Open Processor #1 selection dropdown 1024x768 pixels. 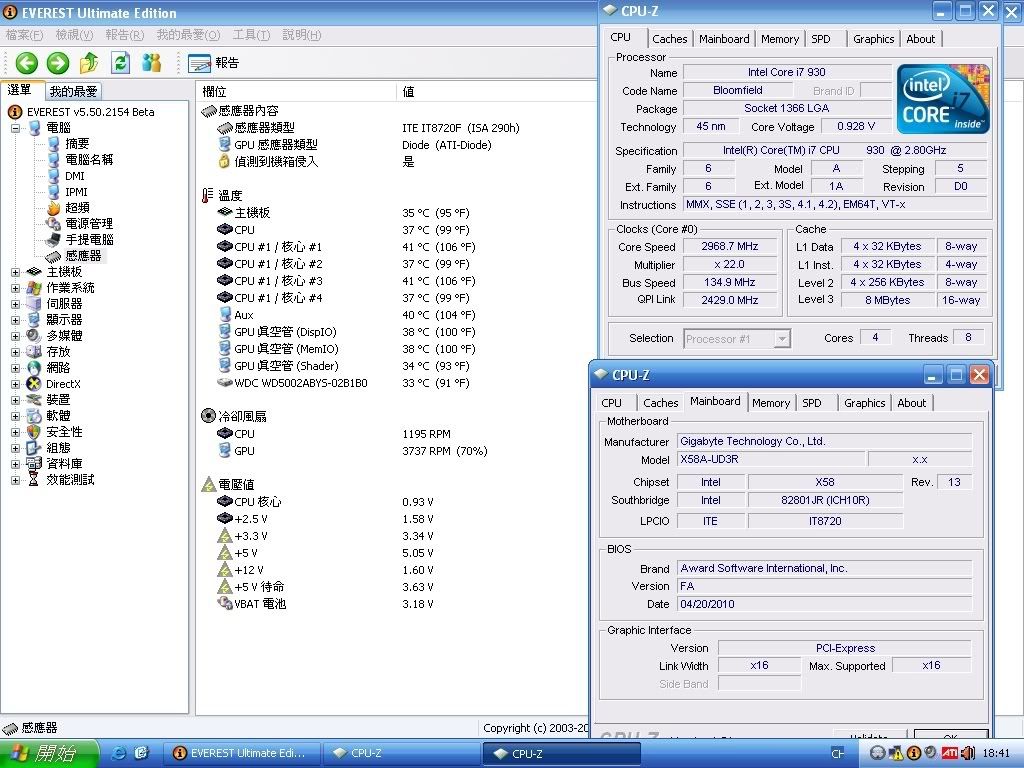click(x=782, y=339)
